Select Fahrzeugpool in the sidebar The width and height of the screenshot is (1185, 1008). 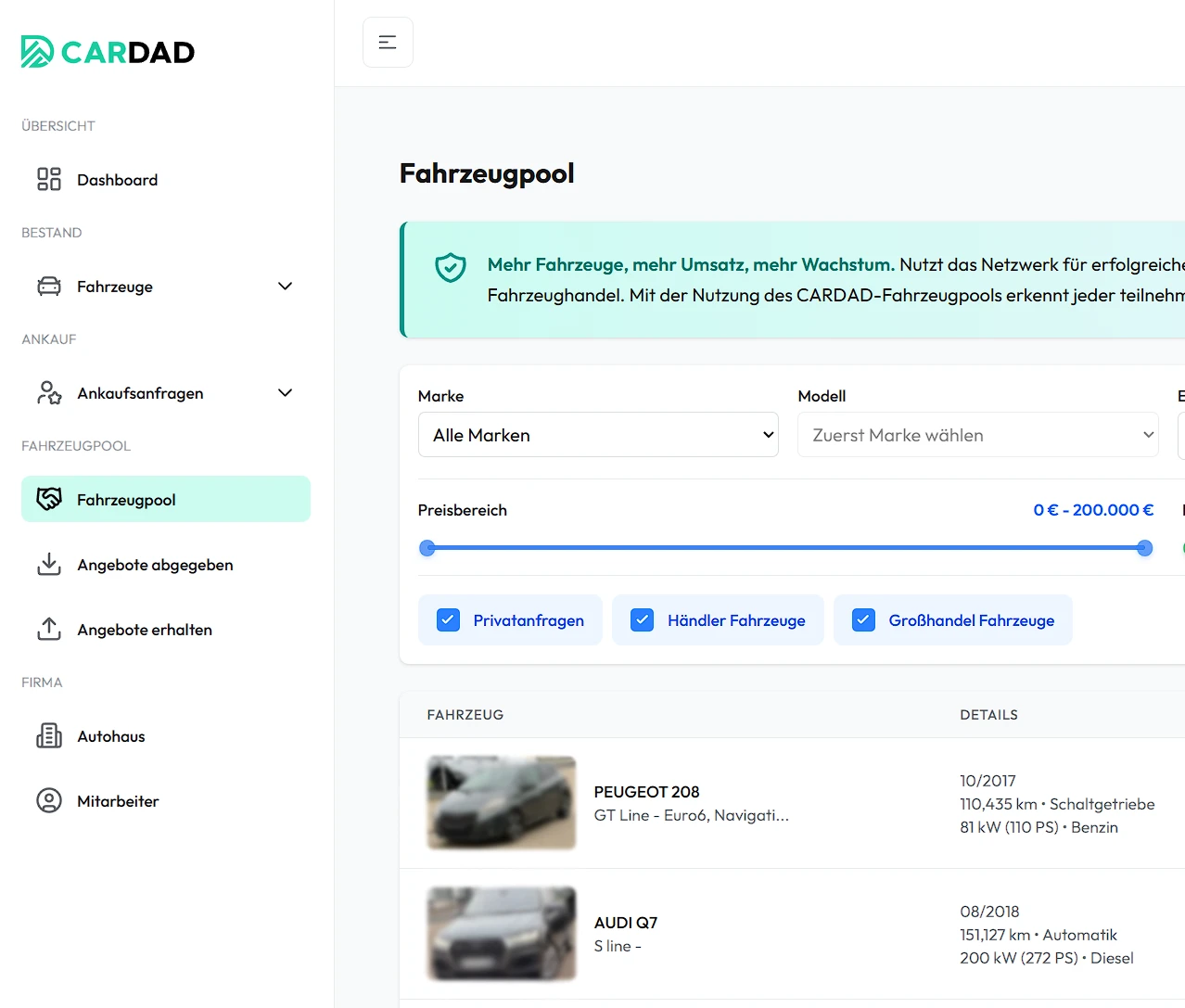point(165,500)
